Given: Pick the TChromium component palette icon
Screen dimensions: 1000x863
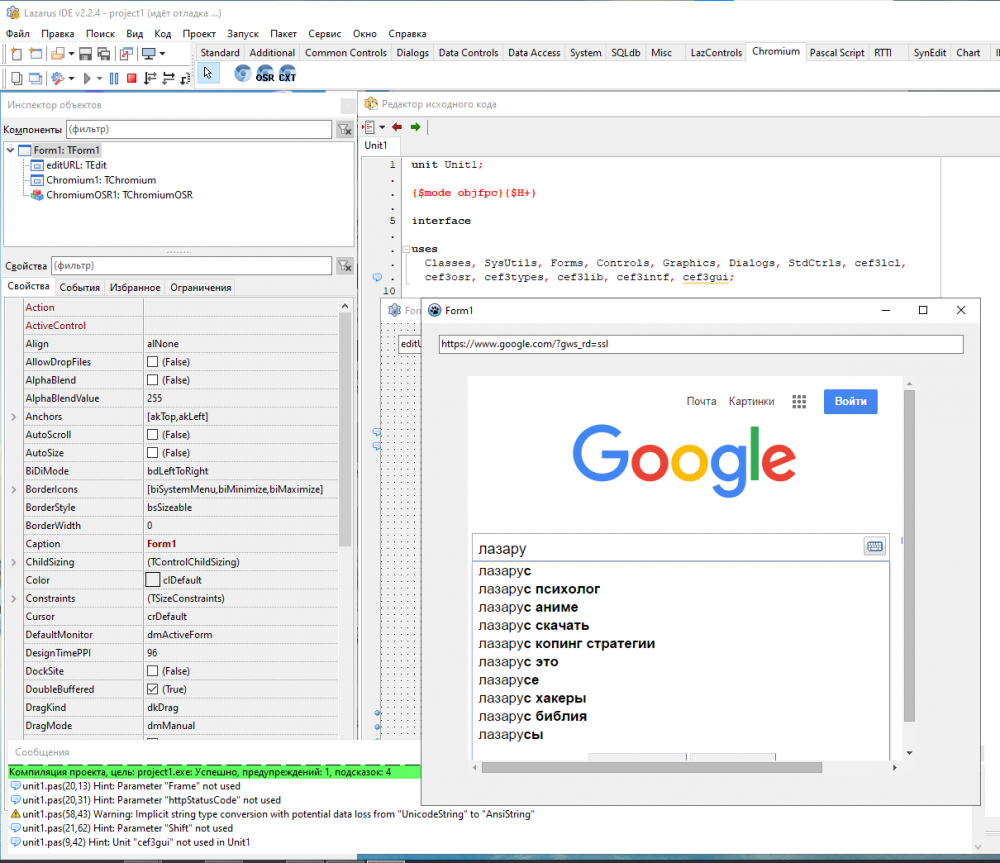Looking at the screenshot, I should coord(242,74).
